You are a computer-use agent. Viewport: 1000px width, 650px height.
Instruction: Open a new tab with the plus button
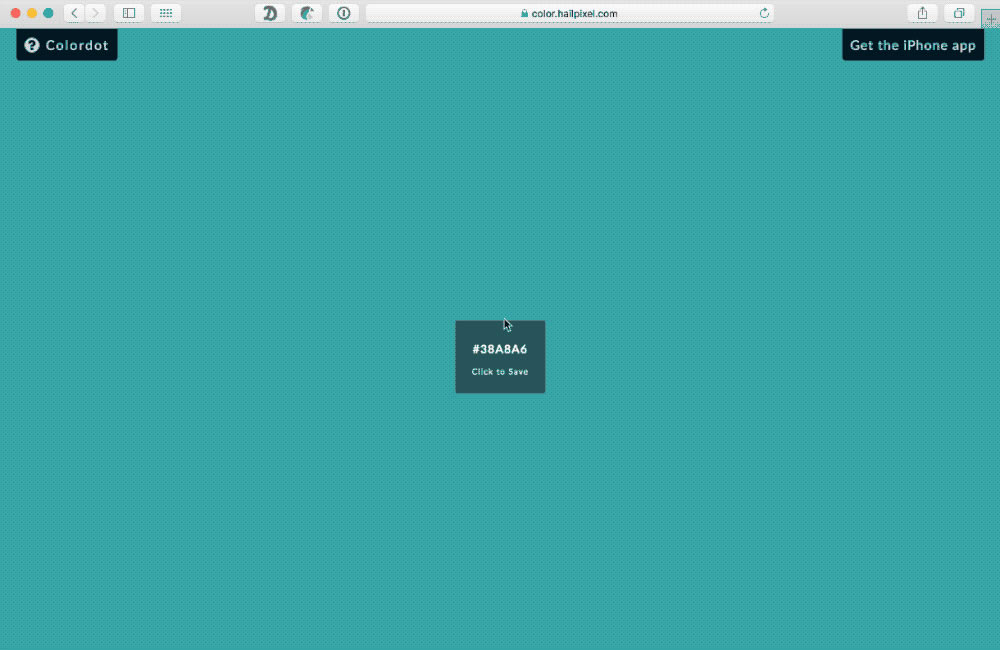pos(990,19)
